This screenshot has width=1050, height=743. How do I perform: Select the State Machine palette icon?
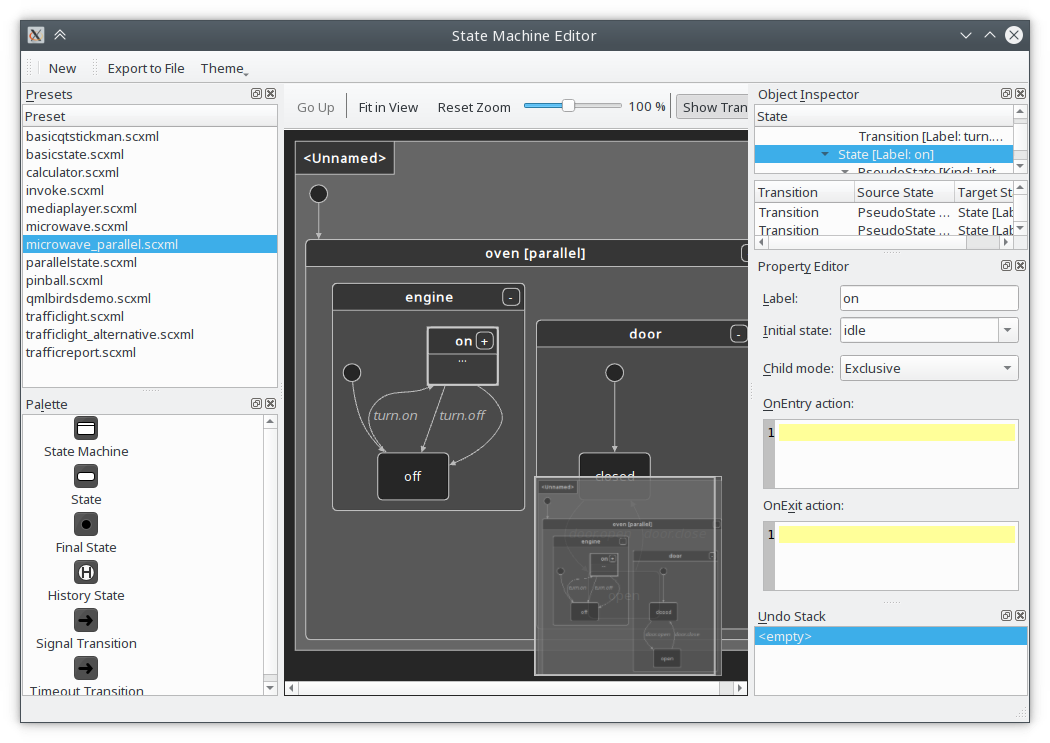pyautogui.click(x=86, y=428)
